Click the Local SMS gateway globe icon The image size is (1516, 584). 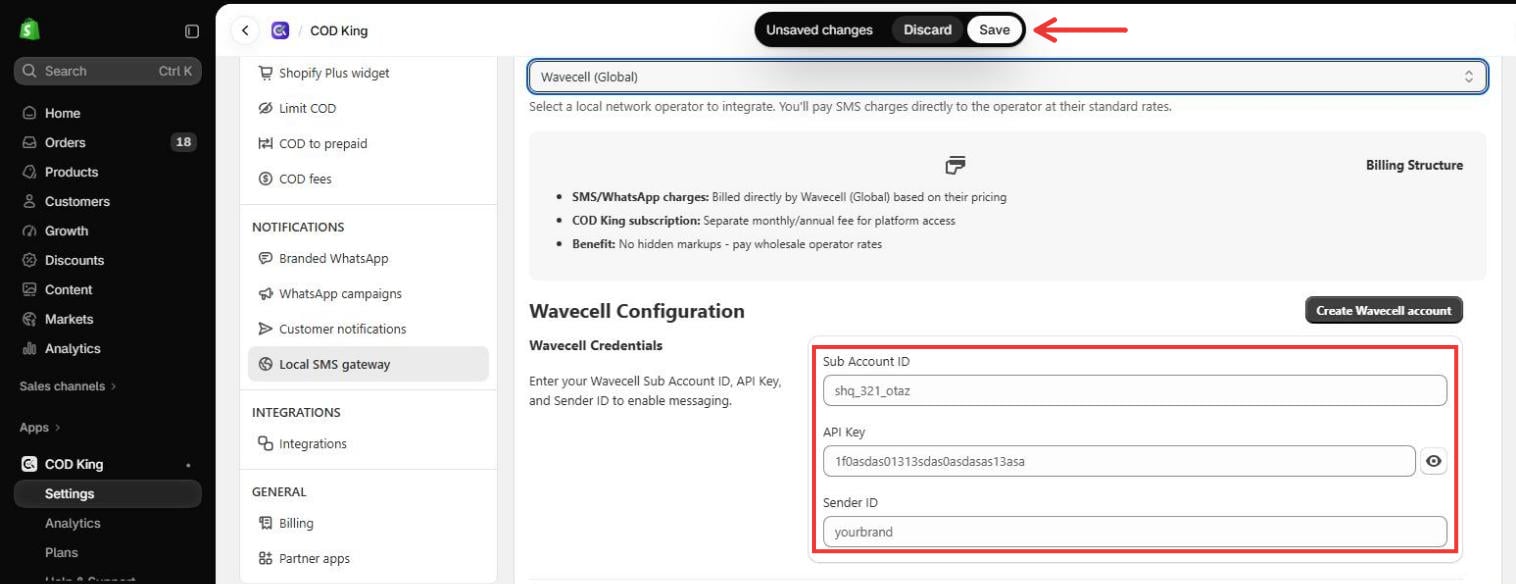point(265,364)
